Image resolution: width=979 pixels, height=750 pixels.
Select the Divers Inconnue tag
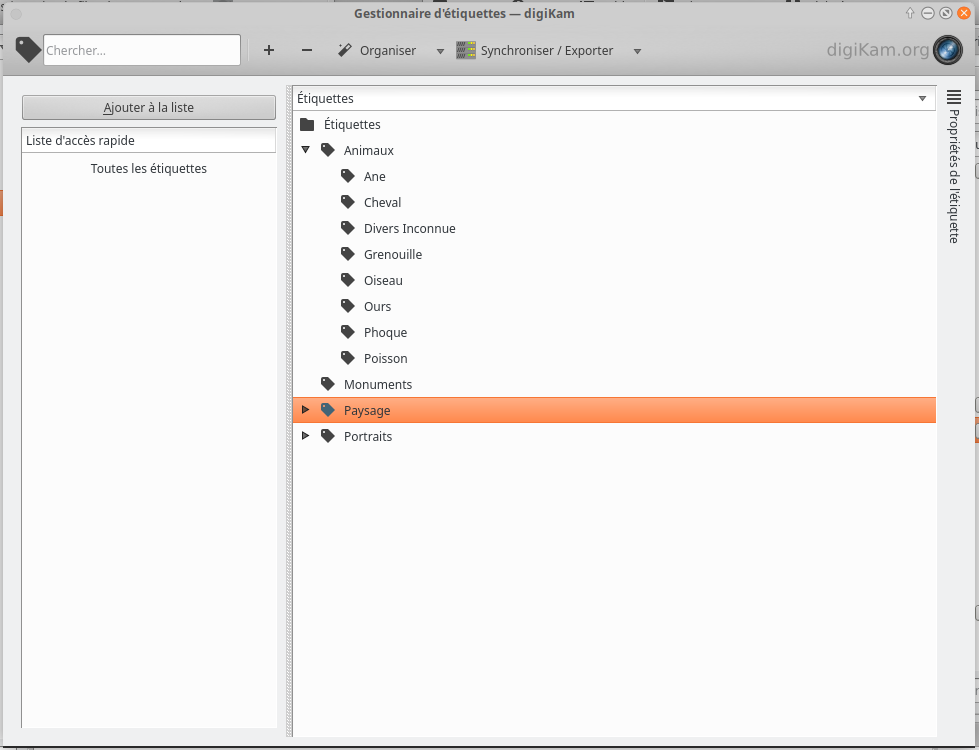coord(410,229)
